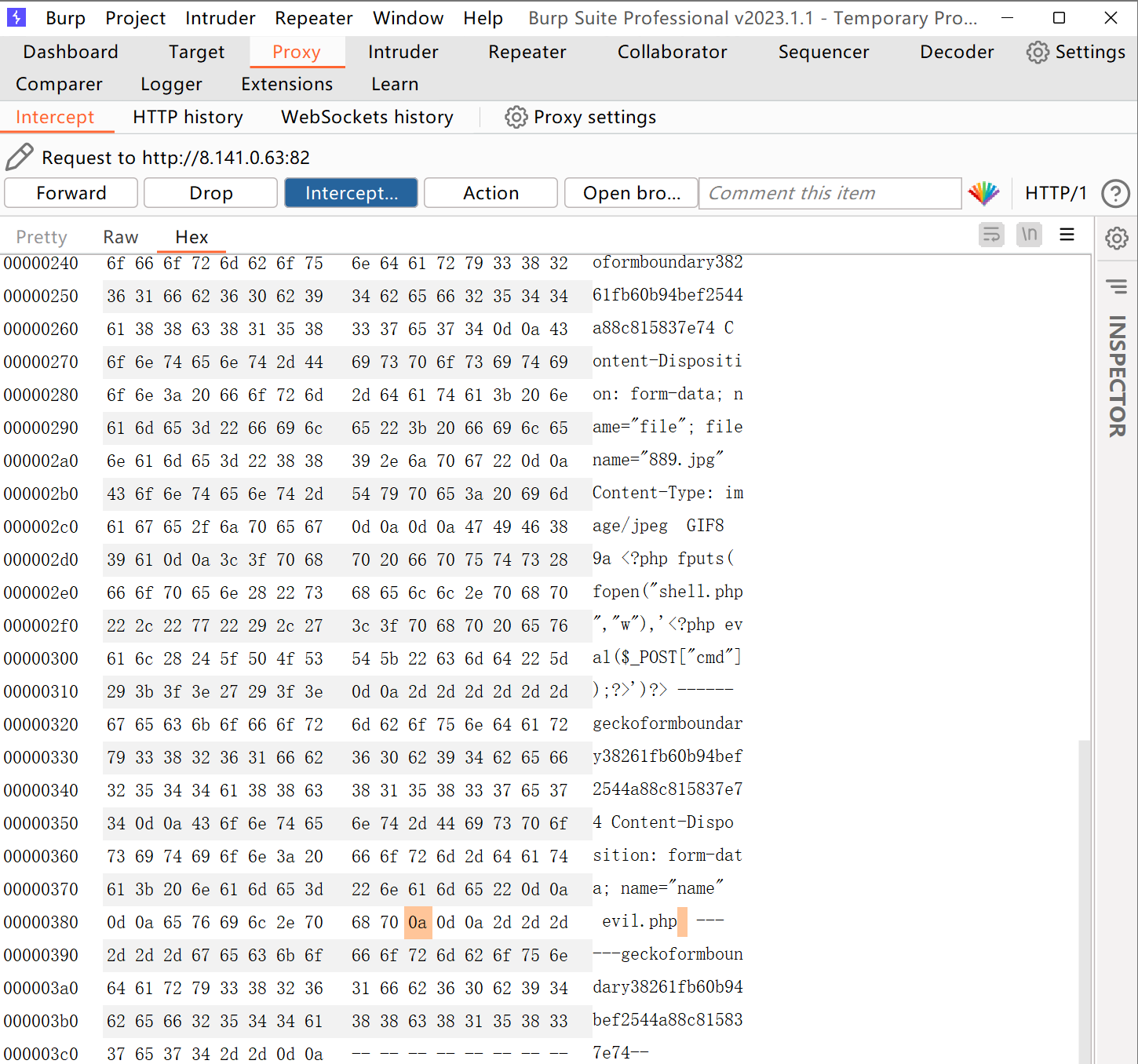Image resolution: width=1138 pixels, height=1064 pixels.
Task: Click ASCII text 'name="889. jpg"'
Action: point(658,459)
